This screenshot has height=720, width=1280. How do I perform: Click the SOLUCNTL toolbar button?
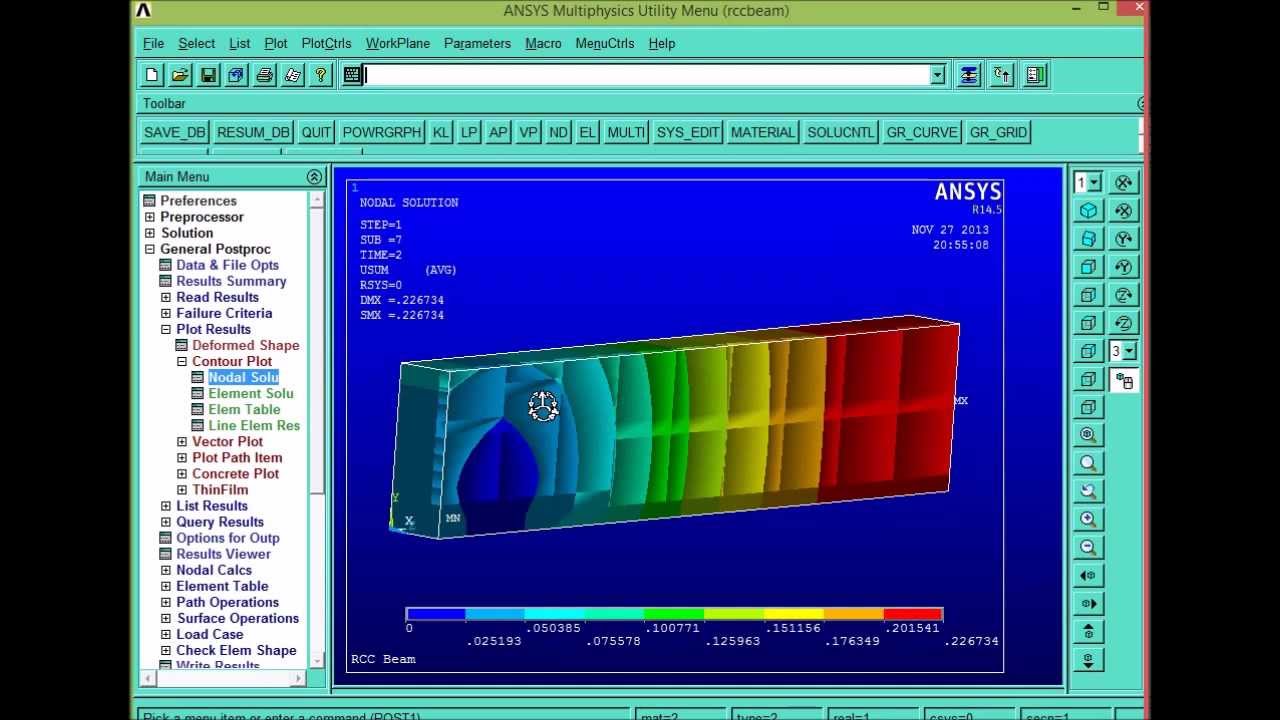click(840, 132)
